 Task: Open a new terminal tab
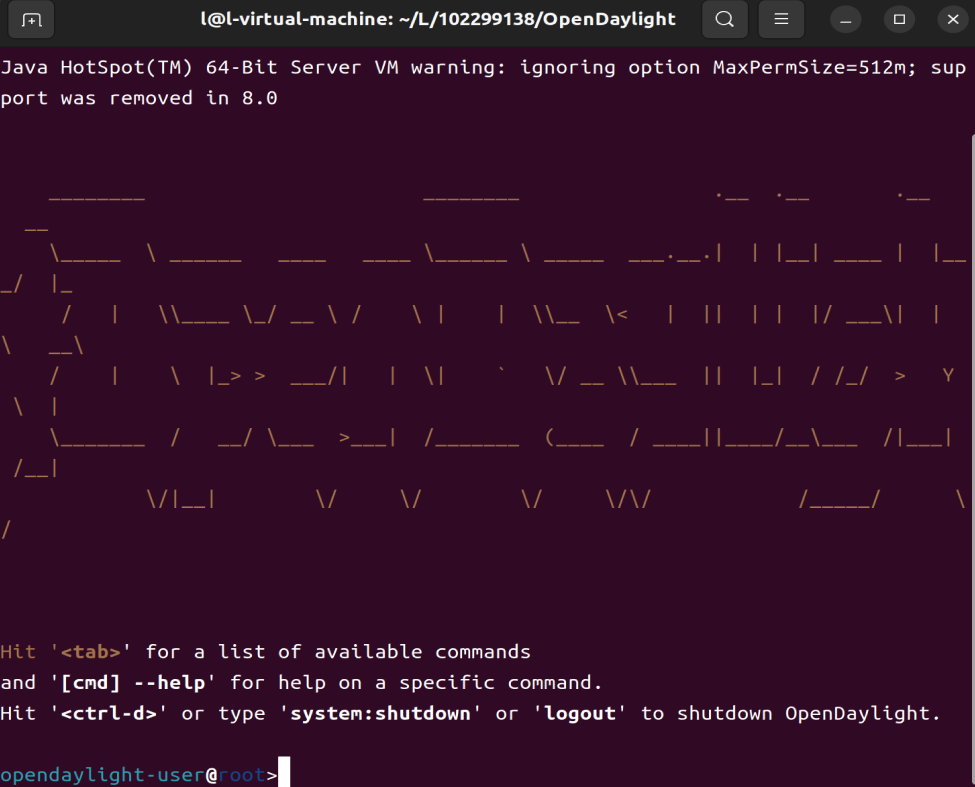pyautogui.click(x=31, y=20)
